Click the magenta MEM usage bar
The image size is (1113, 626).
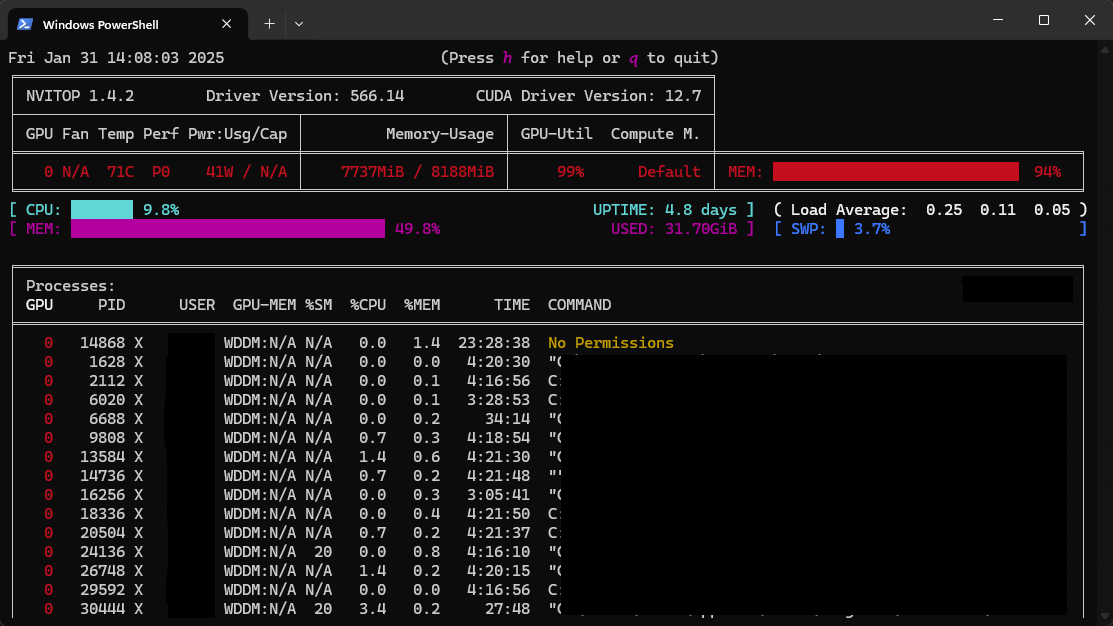pyautogui.click(x=227, y=229)
